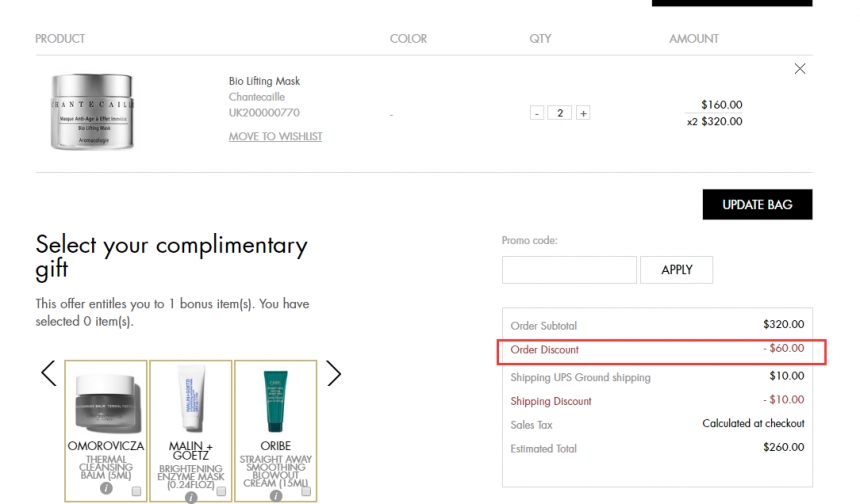Screen dimensions: 860x504
Task: Increase quantity with plus button
Action: click(x=583, y=113)
